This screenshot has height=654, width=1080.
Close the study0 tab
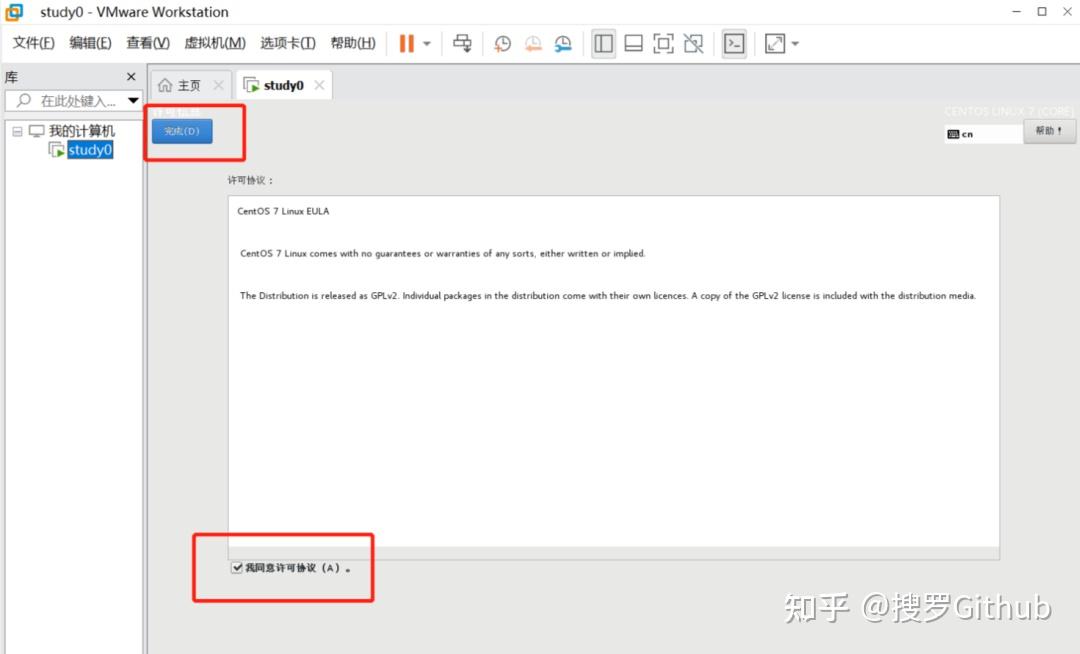click(x=319, y=85)
